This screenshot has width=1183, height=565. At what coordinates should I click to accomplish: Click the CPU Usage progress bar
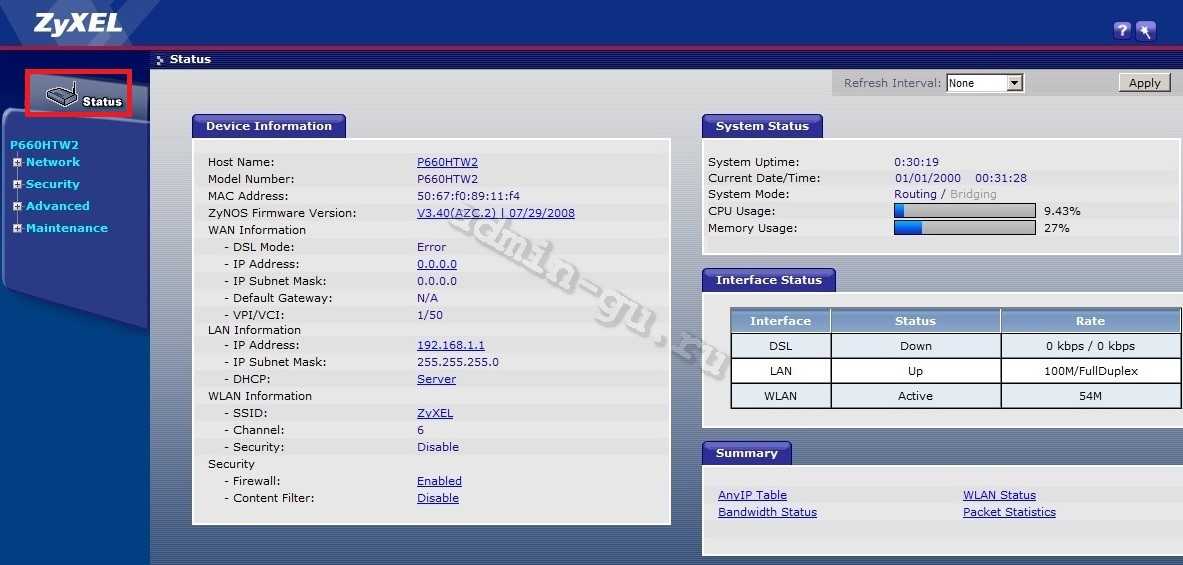tap(964, 210)
